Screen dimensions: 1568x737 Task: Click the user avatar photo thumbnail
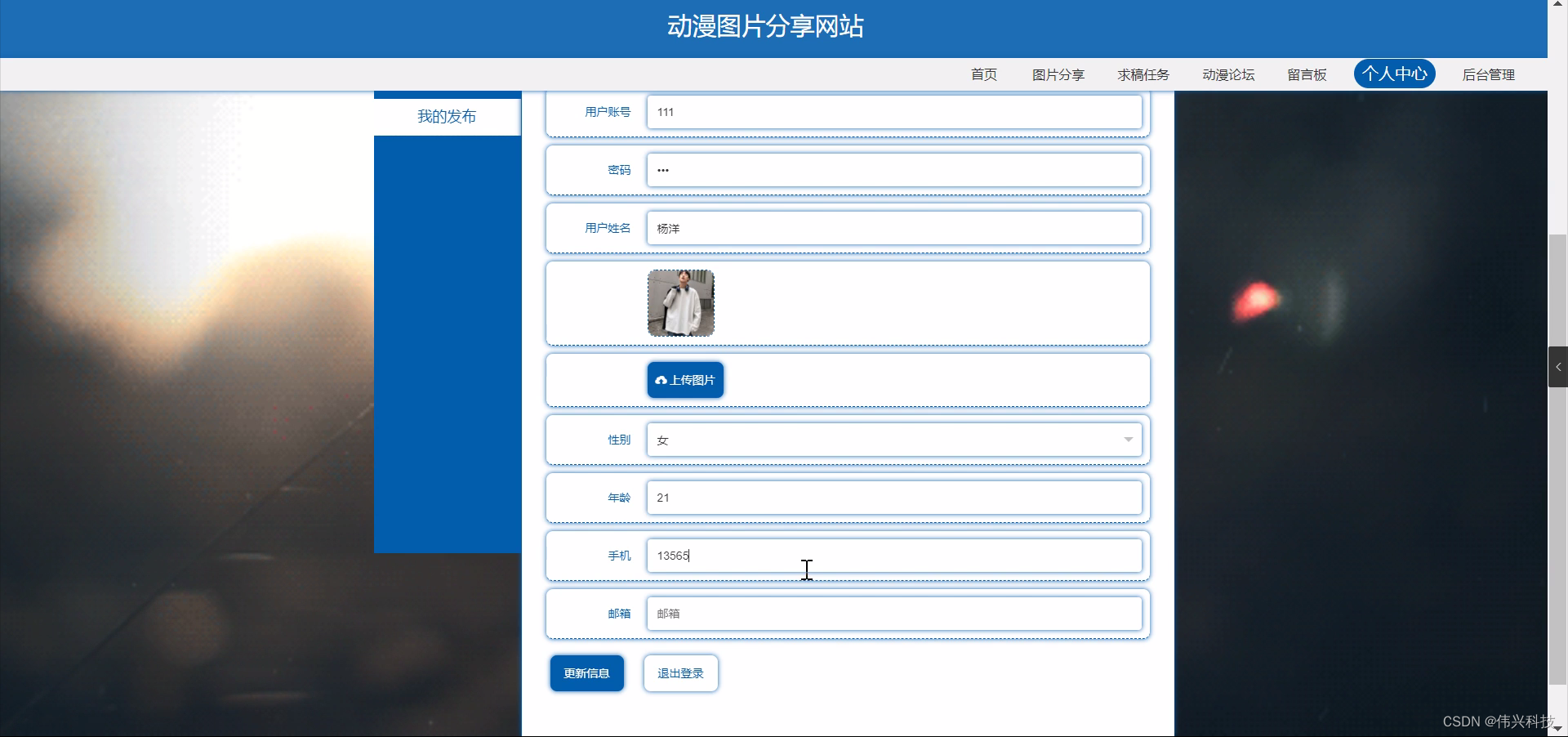tap(679, 302)
